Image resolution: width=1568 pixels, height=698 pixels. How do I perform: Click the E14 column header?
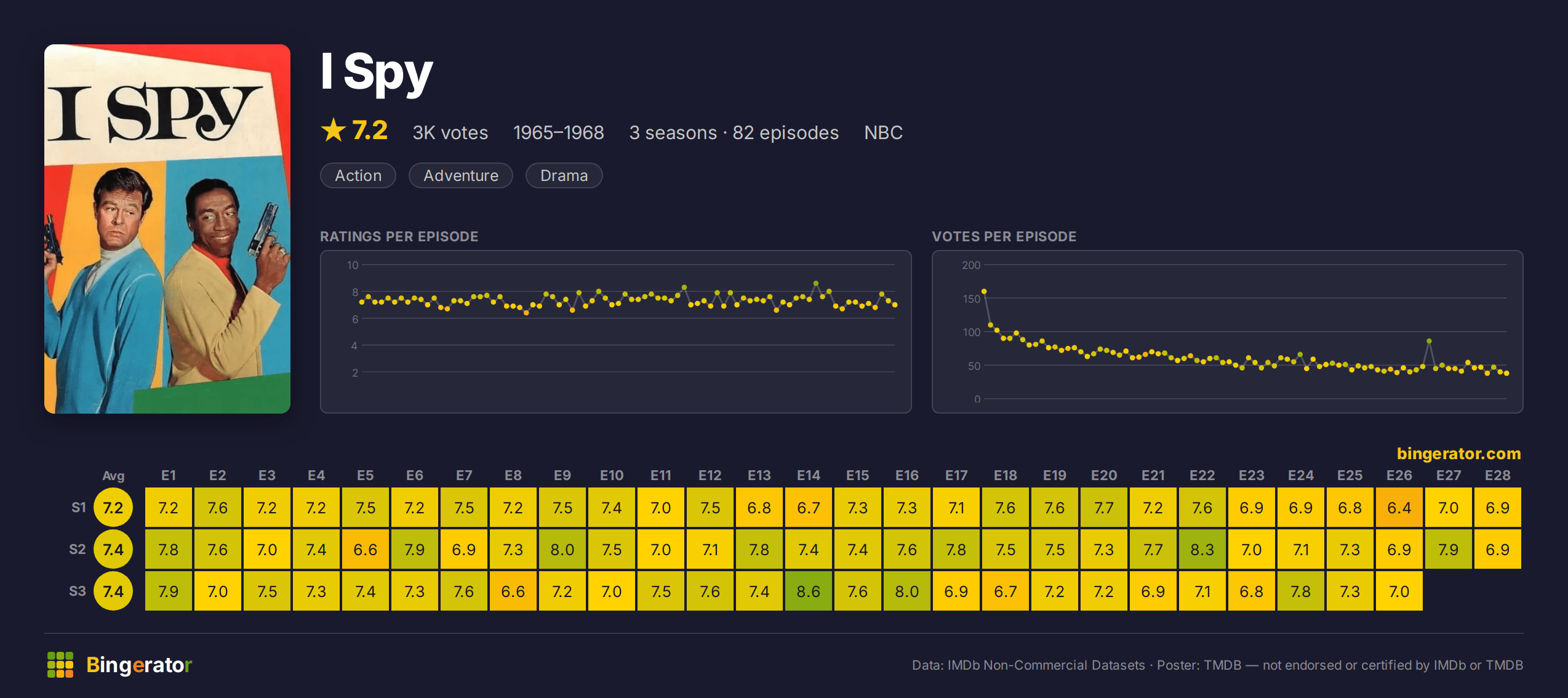point(809,475)
